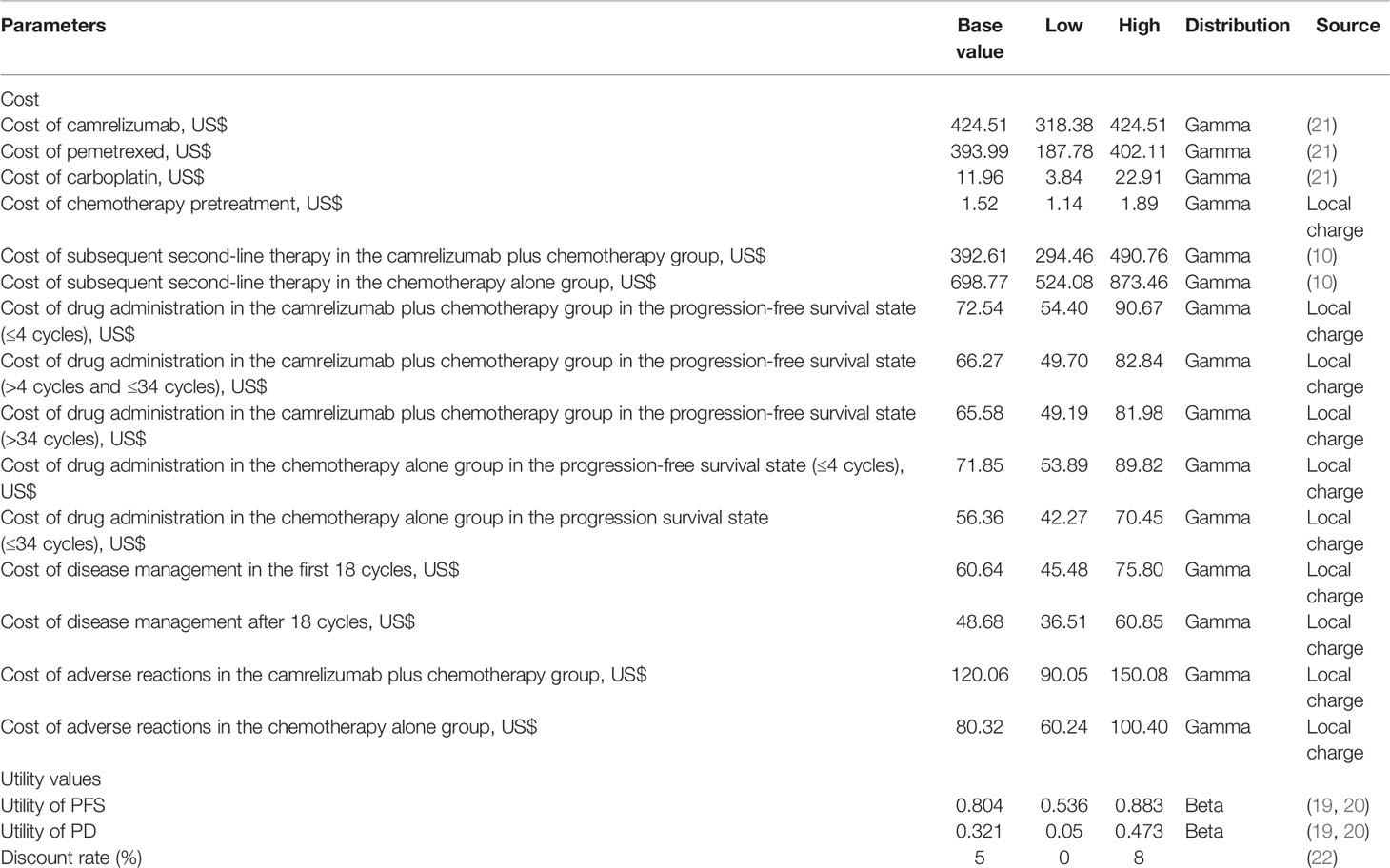Select "Cost of disease management after 18 cycles"
The width and height of the screenshot is (1390, 868).
(x=186, y=622)
